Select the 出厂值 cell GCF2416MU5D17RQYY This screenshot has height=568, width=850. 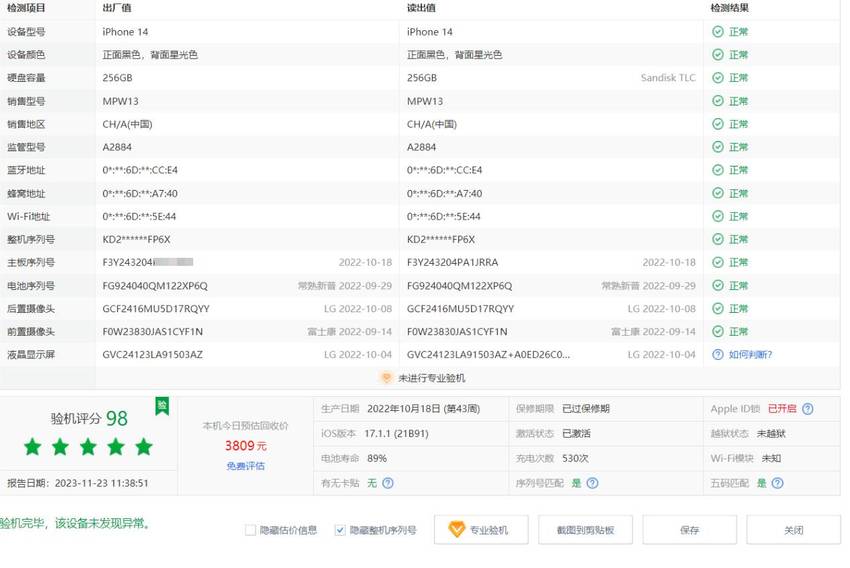(156, 308)
